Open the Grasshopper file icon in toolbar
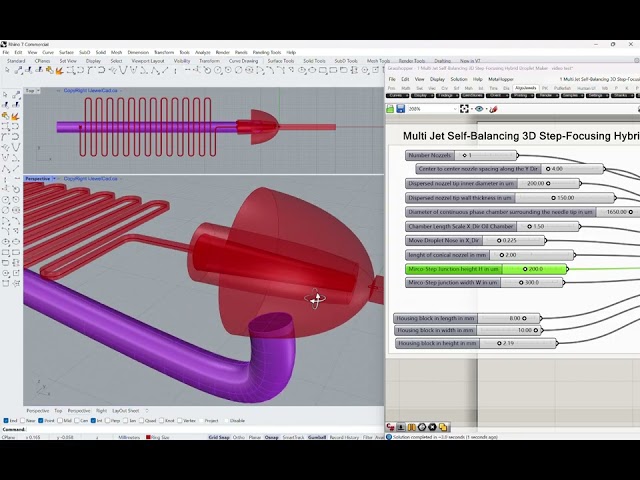Viewport: 640px width, 480px height. click(x=390, y=109)
